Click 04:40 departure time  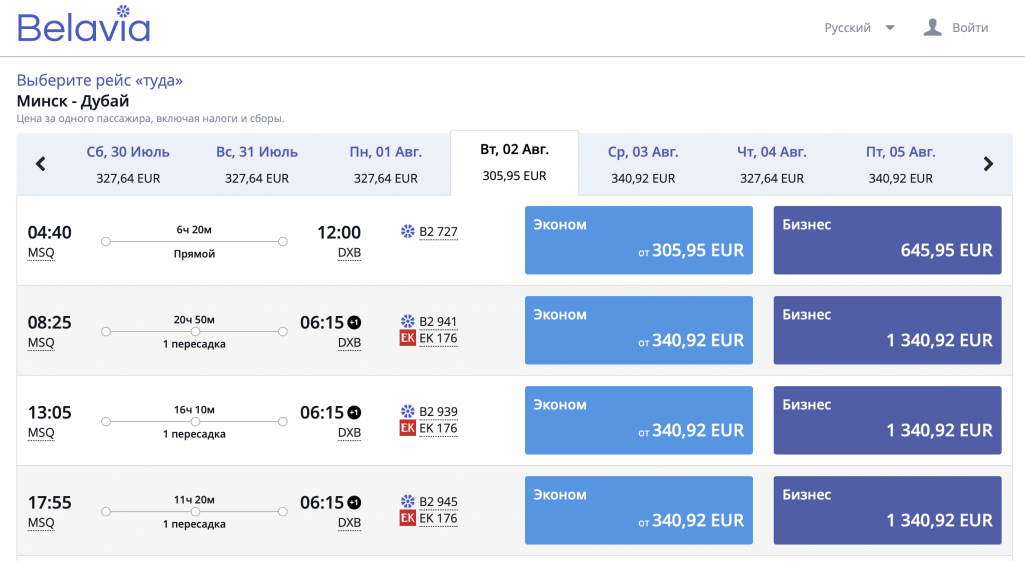(50, 233)
